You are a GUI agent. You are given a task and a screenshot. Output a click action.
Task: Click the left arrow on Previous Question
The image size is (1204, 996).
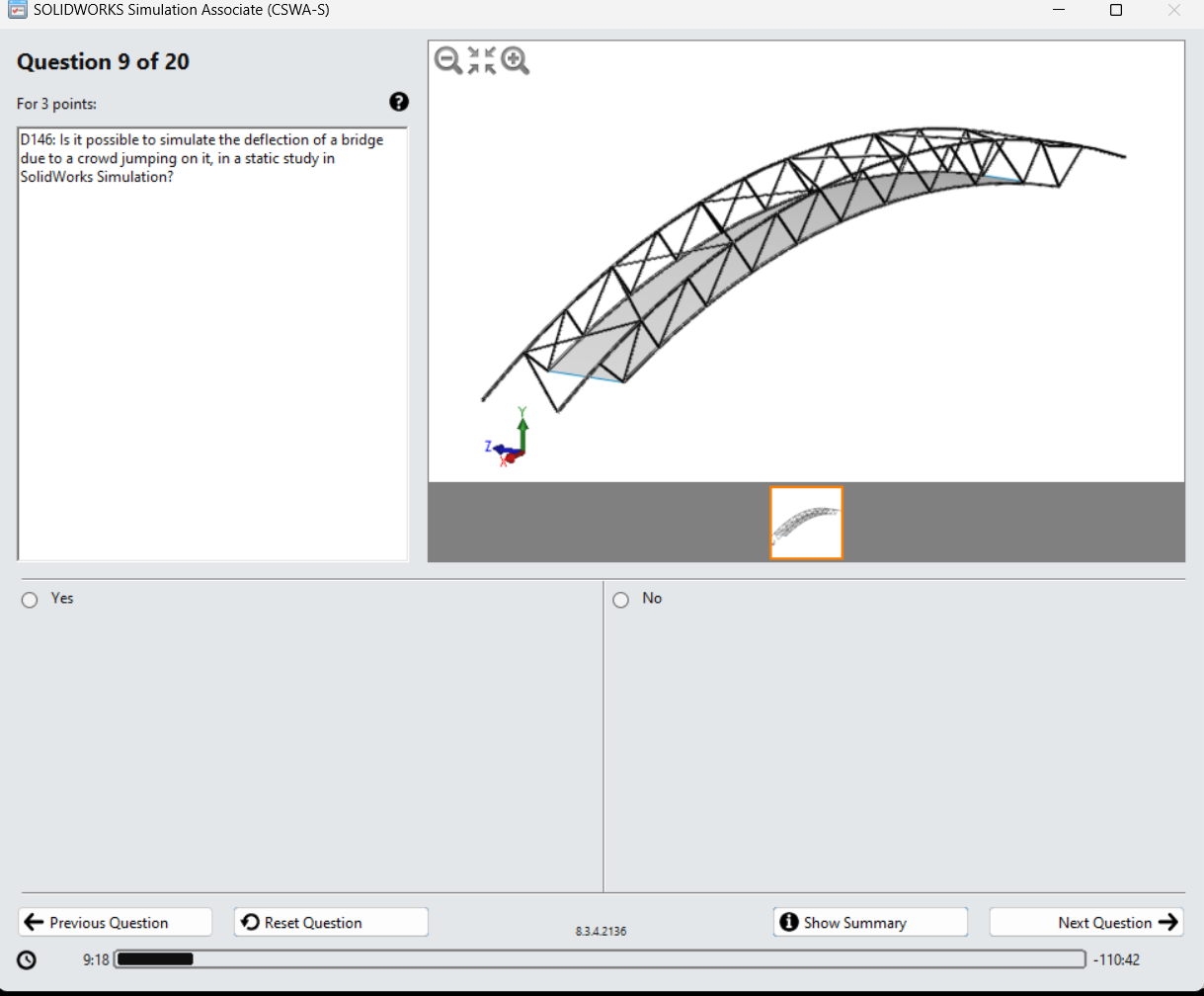tap(34, 922)
